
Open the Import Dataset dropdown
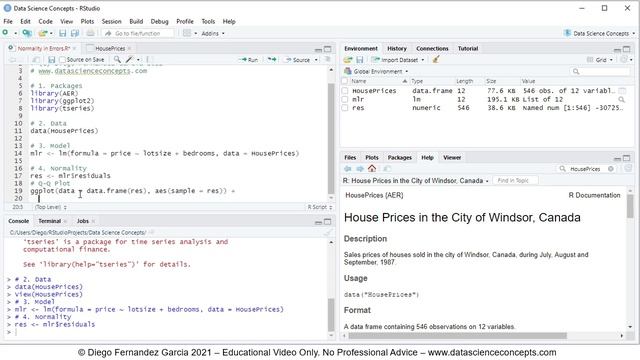(398, 60)
